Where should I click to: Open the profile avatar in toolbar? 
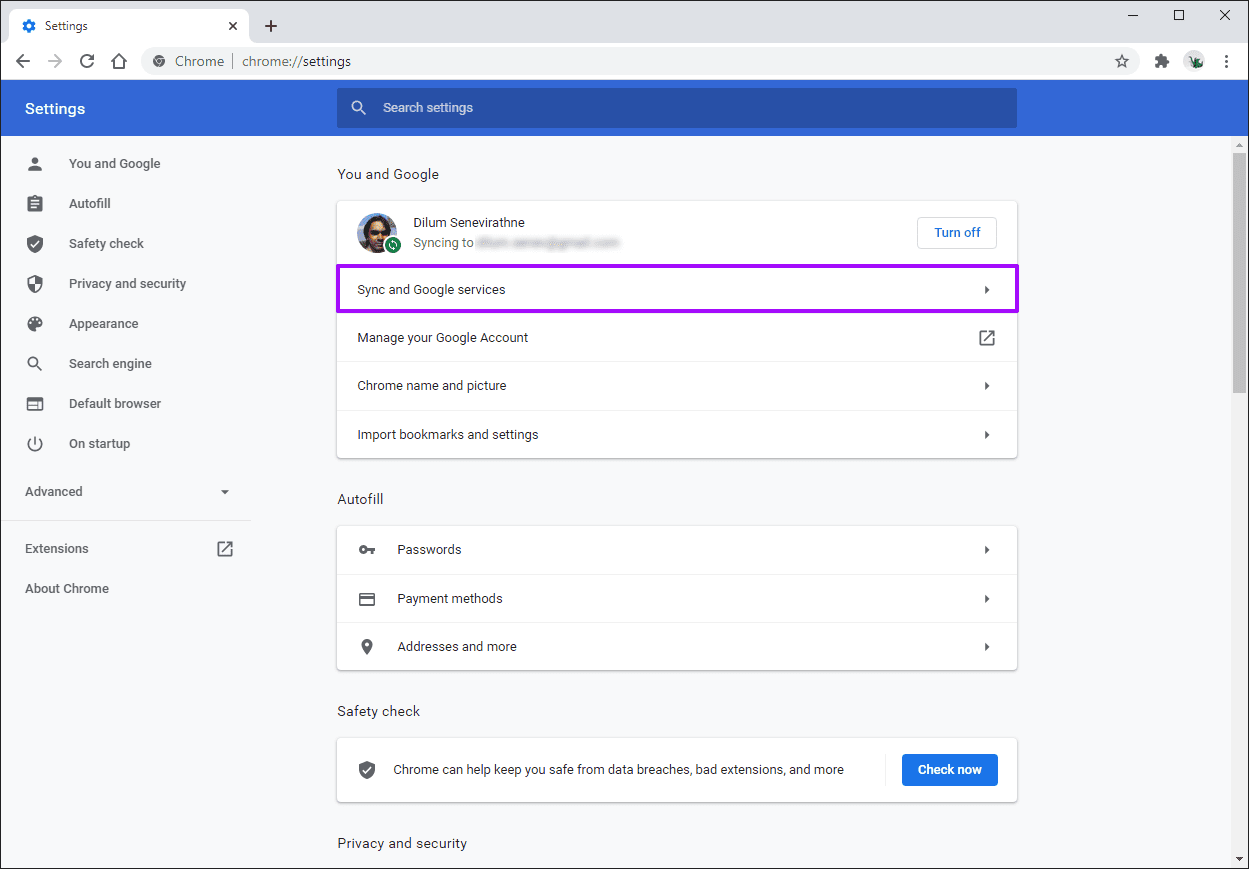[x=1194, y=61]
